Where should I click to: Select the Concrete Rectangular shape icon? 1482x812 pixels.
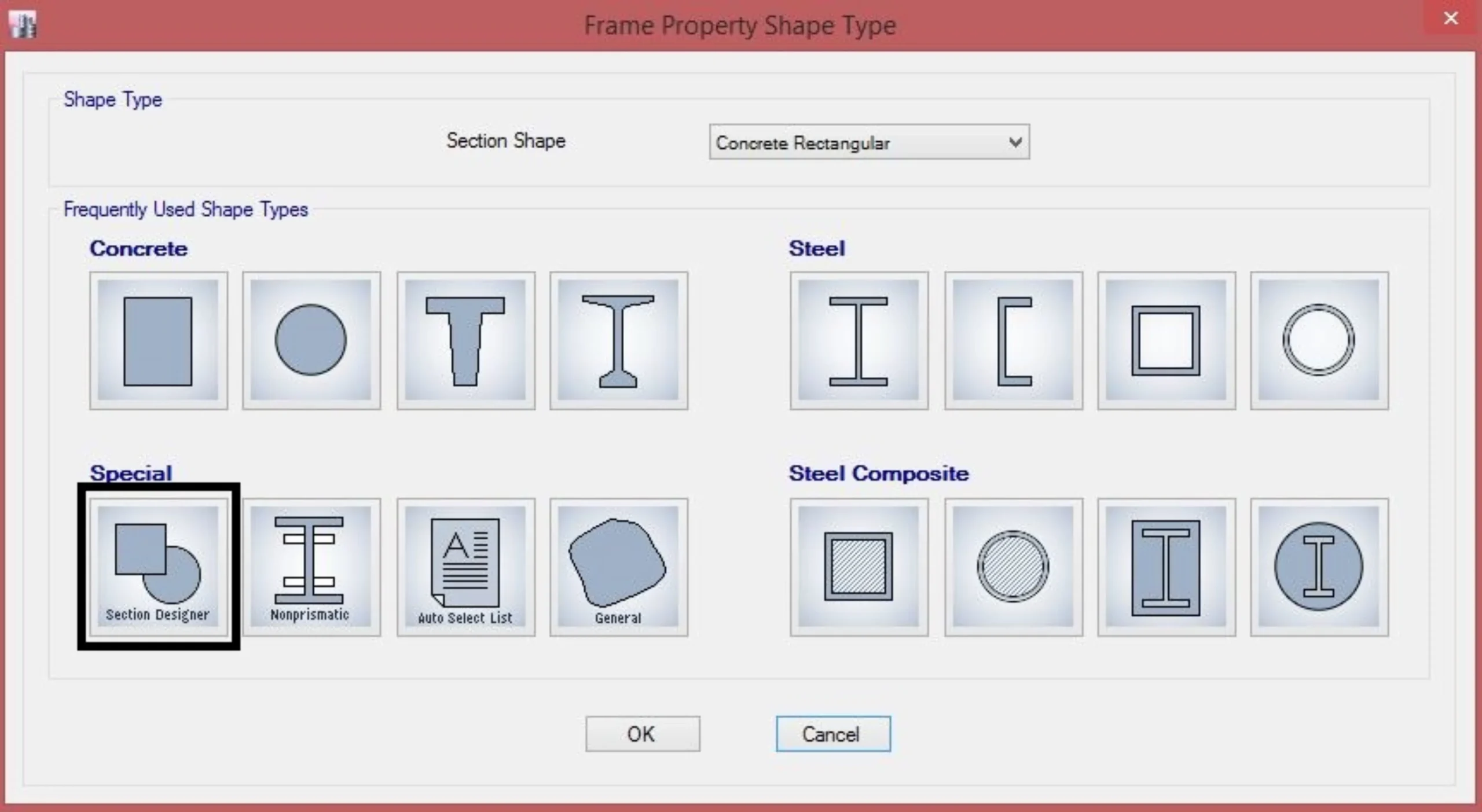(x=158, y=340)
